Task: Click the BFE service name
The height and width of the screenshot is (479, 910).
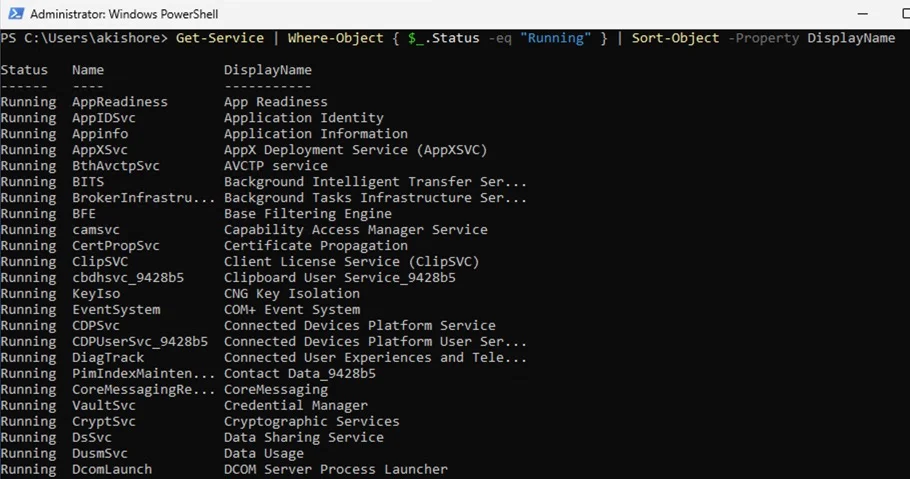Action: click(x=84, y=214)
